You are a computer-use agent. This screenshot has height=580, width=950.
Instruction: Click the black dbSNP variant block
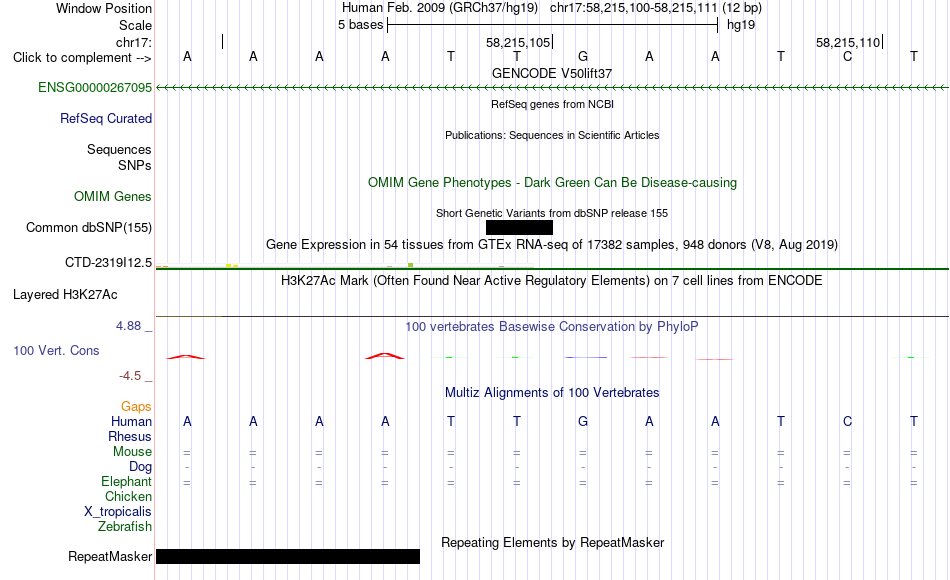click(519, 227)
